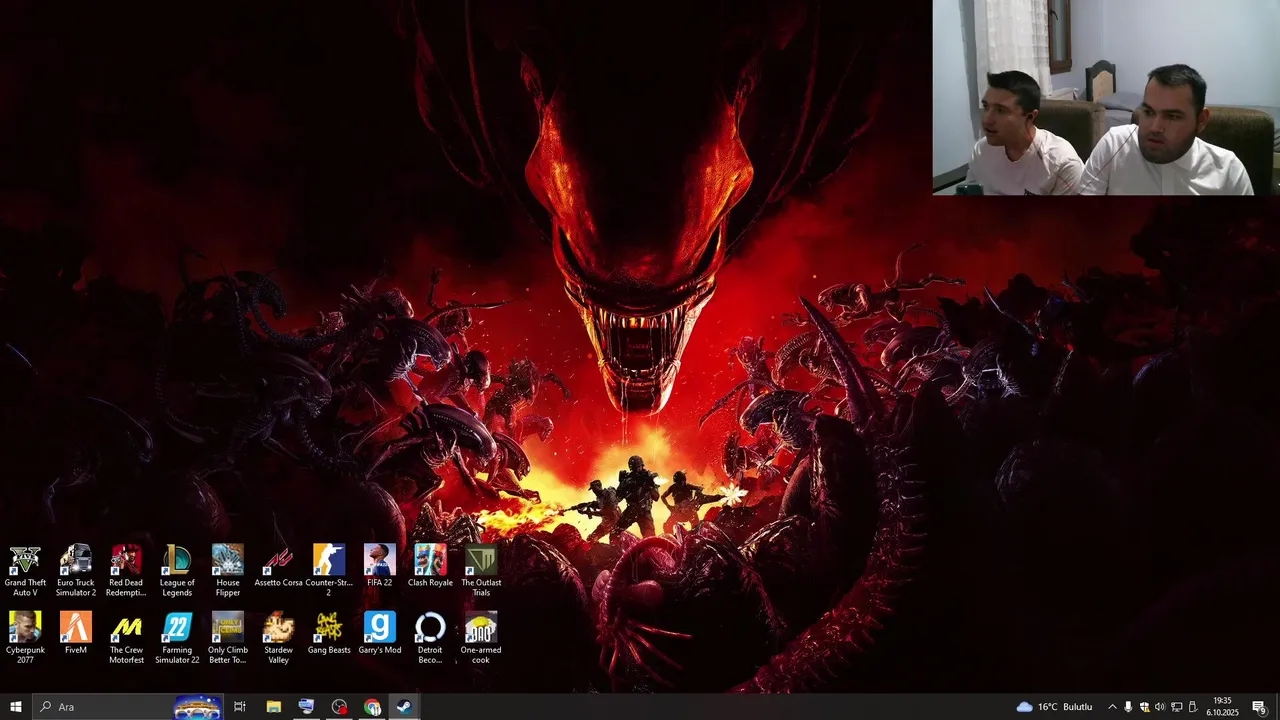This screenshot has height=720, width=1280.
Task: Open the 16°C Bulutlu weather widget
Action: point(1054,707)
